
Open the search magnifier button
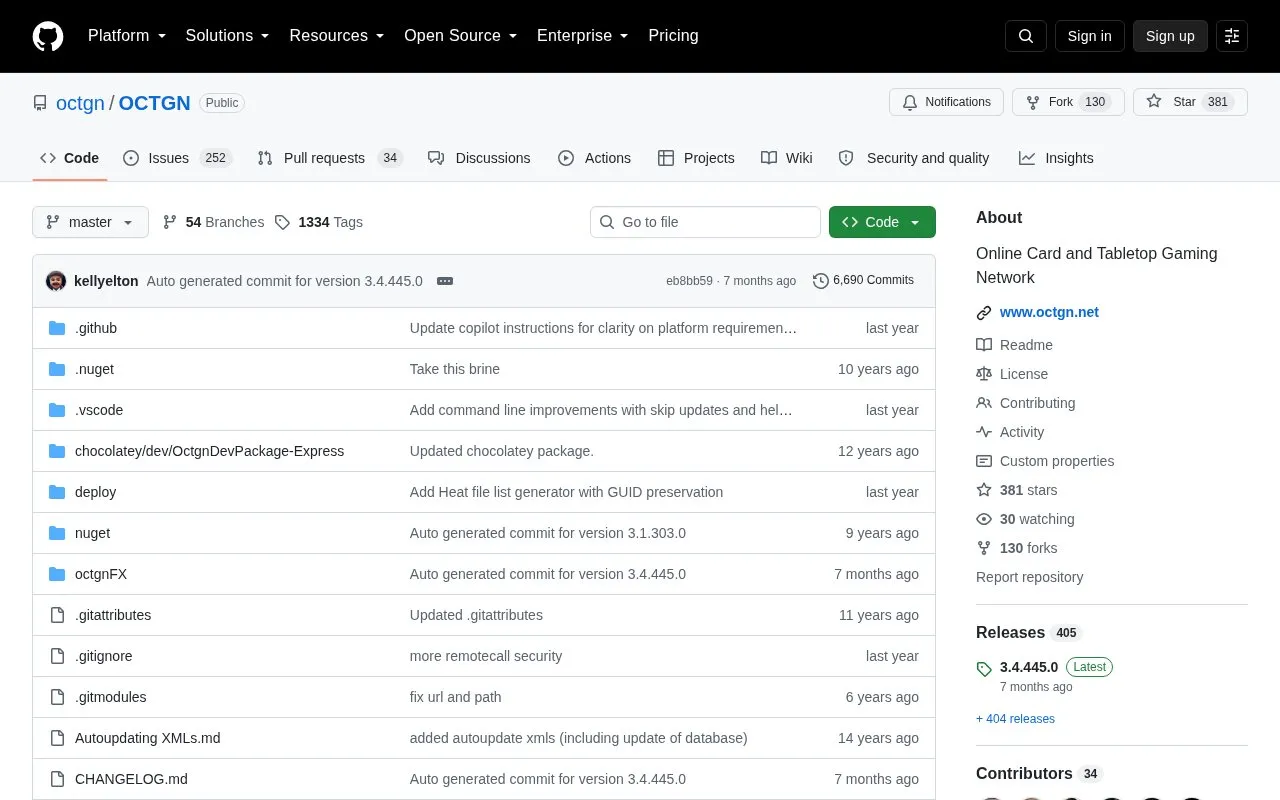coord(1026,36)
